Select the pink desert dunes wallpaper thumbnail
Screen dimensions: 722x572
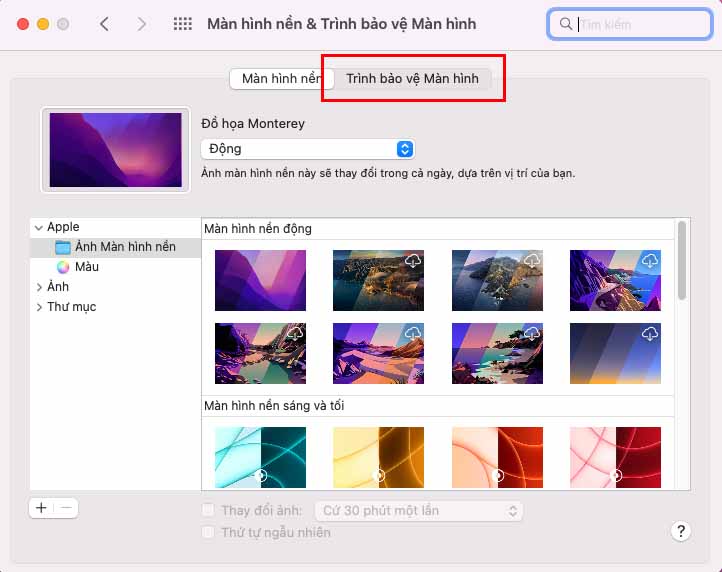tap(378, 353)
